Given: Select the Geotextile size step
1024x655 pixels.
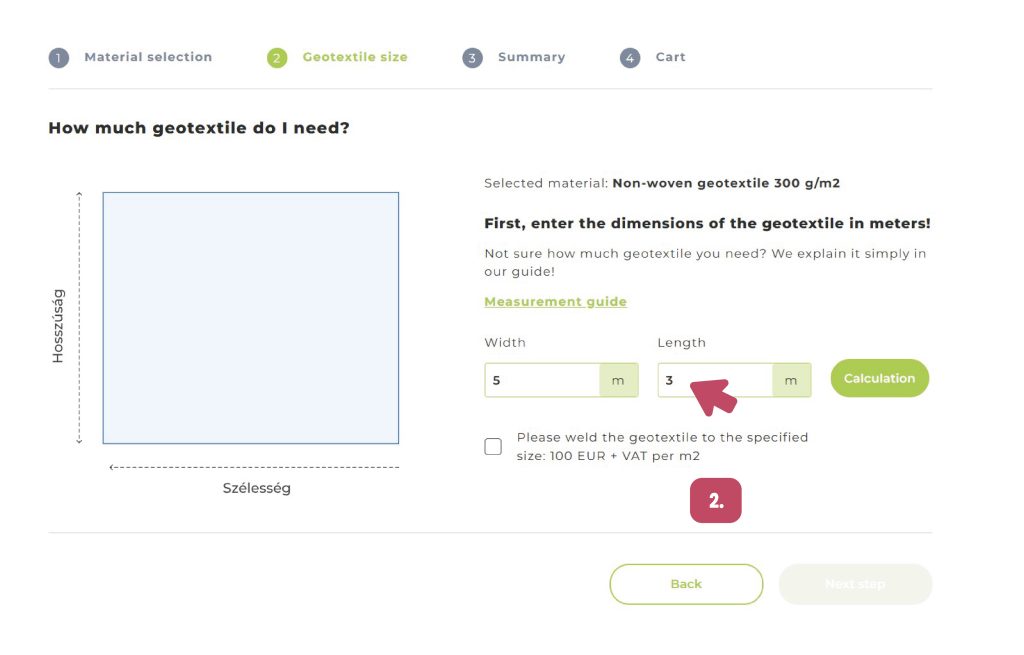Looking at the screenshot, I should point(355,57).
